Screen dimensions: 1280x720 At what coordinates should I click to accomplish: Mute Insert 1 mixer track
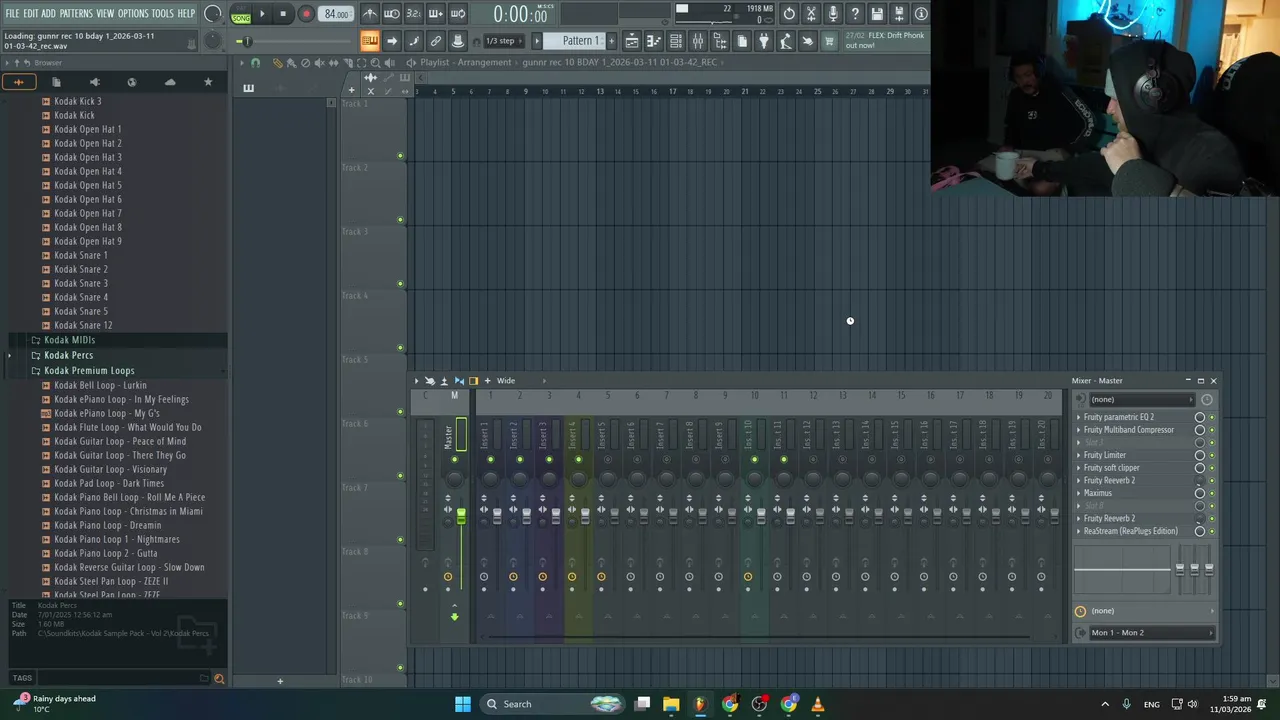click(x=490, y=460)
